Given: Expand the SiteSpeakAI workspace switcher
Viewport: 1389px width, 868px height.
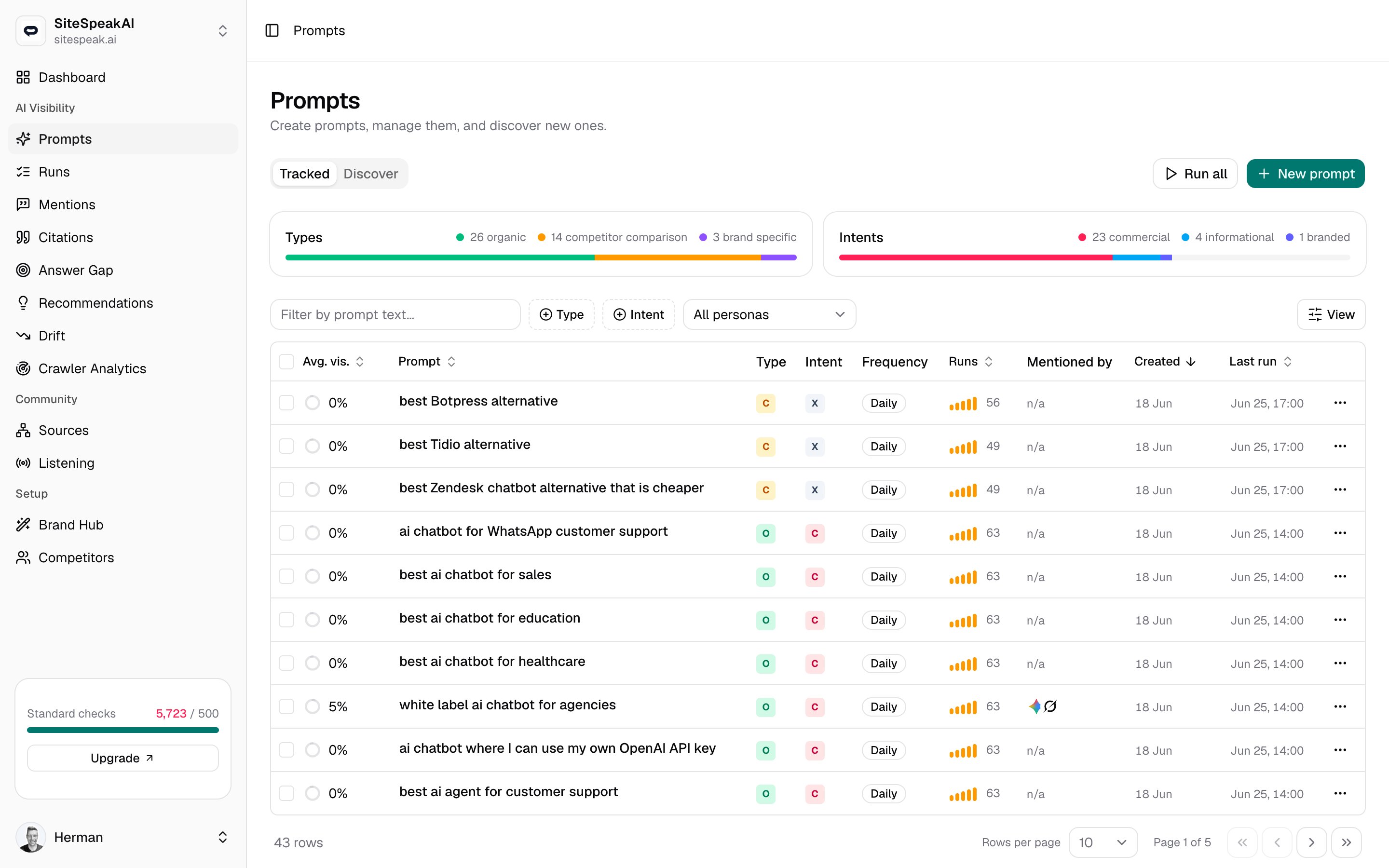Looking at the screenshot, I should click(x=223, y=30).
